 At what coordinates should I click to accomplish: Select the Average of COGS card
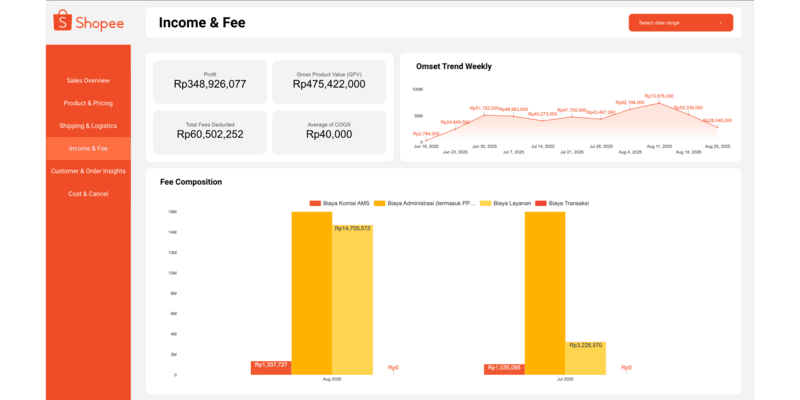point(330,132)
